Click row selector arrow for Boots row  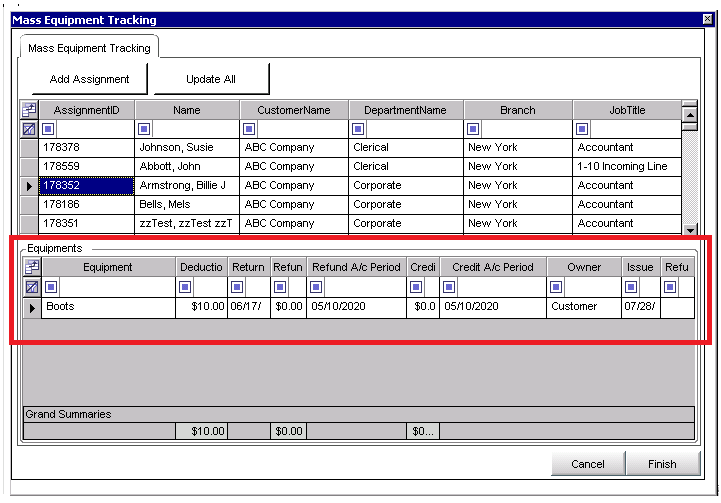click(x=32, y=308)
